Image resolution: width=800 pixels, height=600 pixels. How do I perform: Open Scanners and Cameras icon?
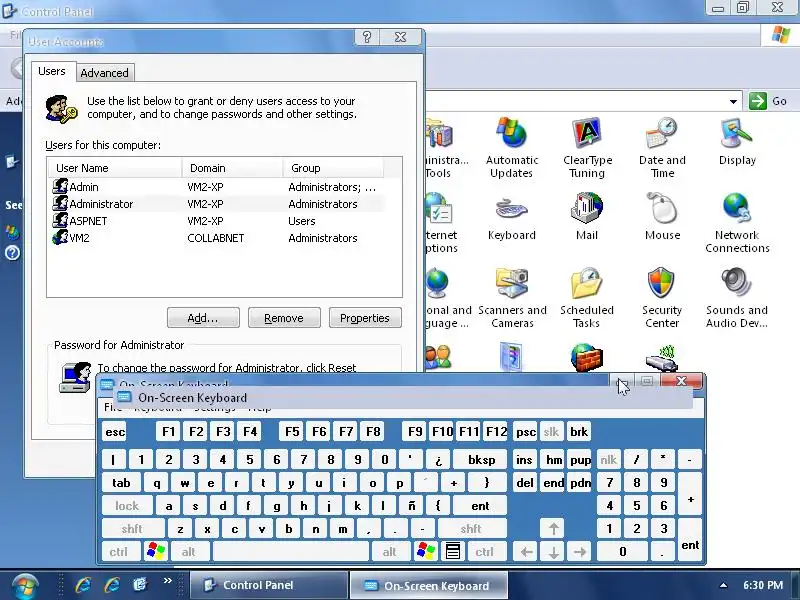pos(512,298)
